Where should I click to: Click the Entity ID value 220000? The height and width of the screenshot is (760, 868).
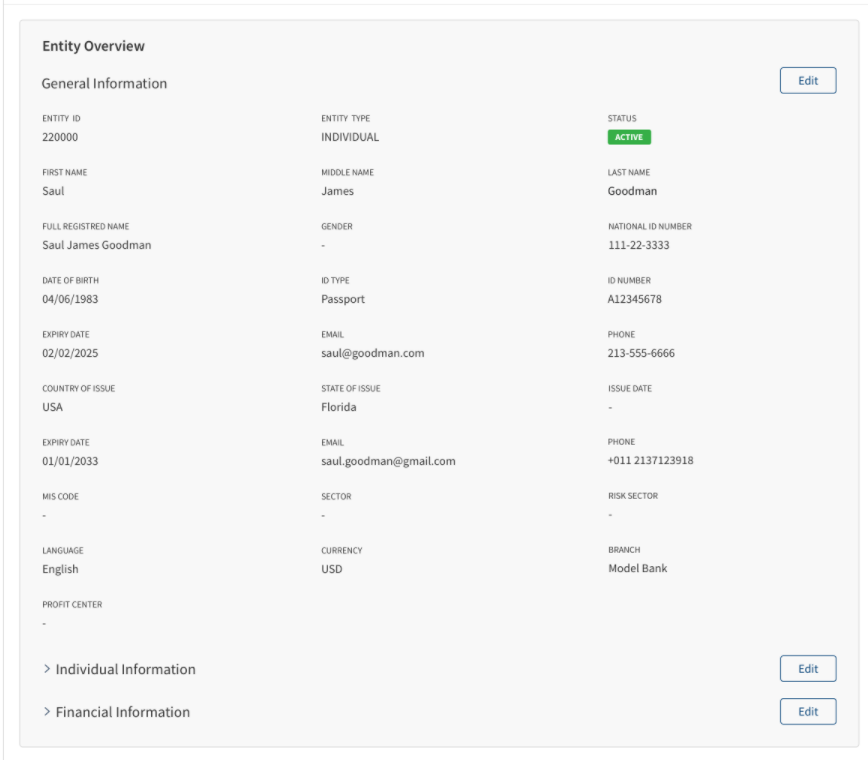tap(60, 137)
